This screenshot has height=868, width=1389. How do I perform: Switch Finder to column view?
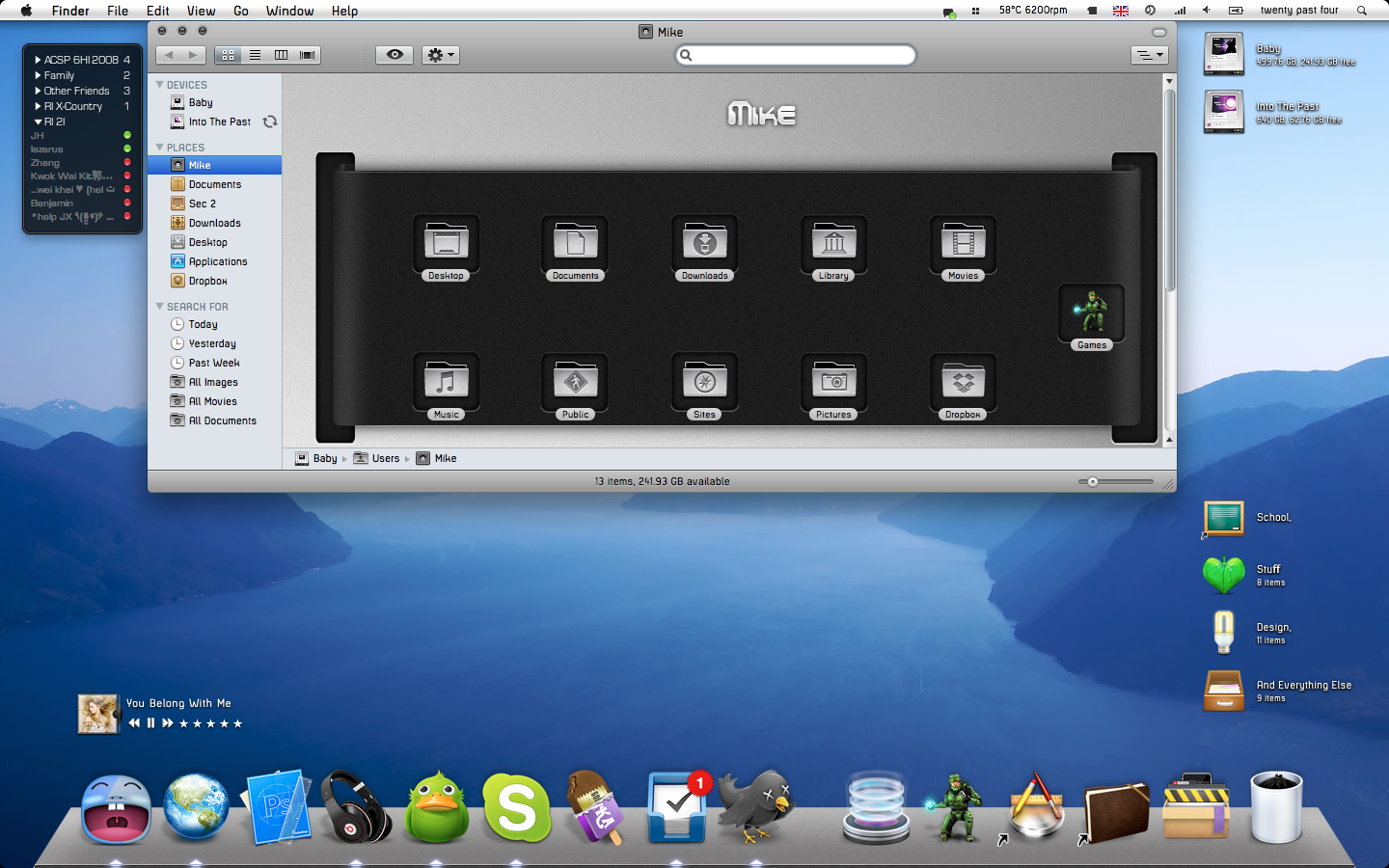[x=281, y=55]
